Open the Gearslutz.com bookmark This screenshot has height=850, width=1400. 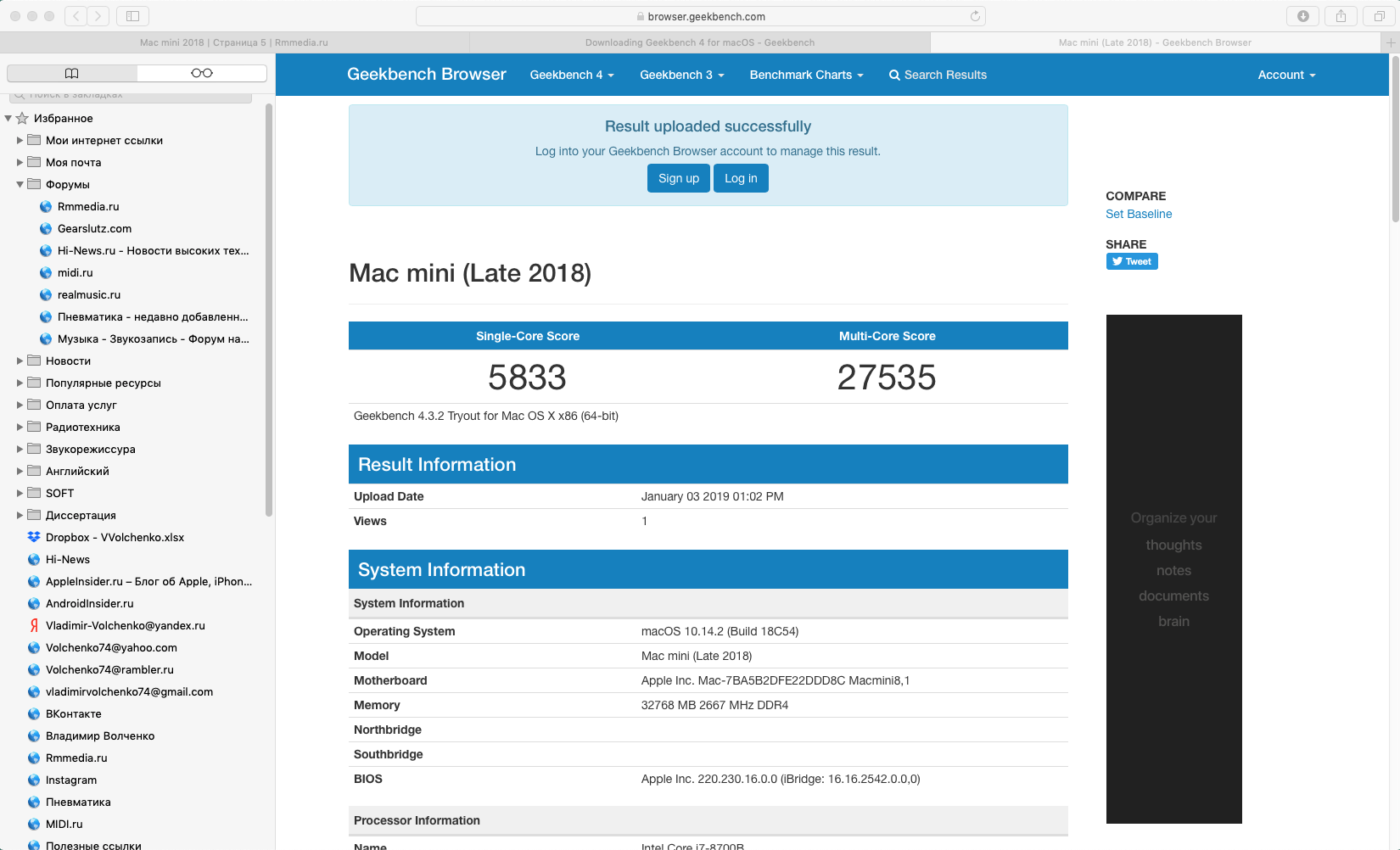tap(94, 228)
